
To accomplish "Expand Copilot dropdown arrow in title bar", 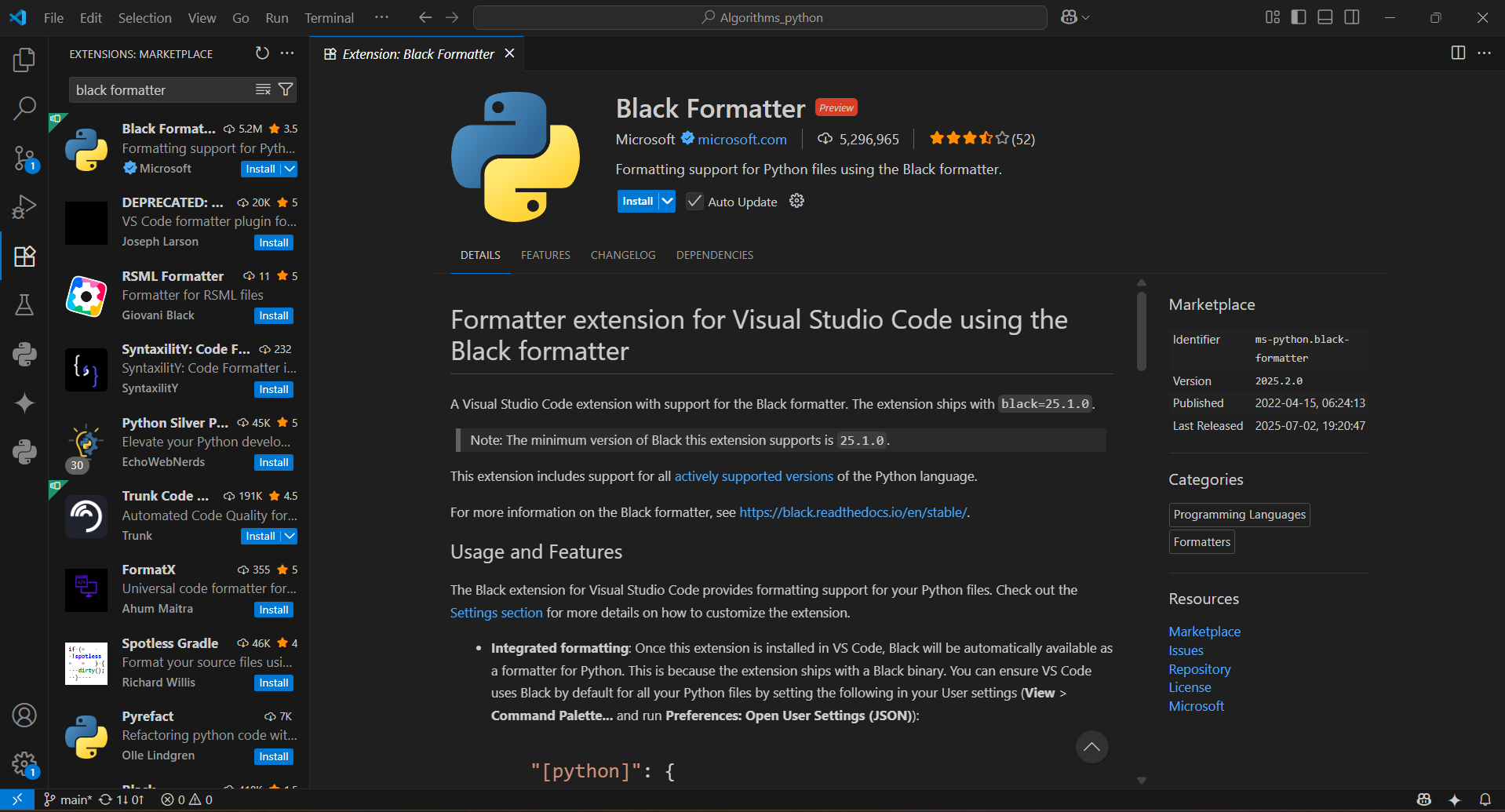I will pos(1086,17).
